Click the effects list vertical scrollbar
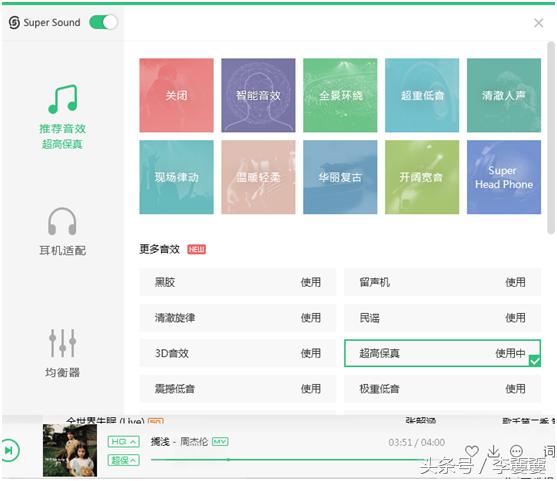 551,138
